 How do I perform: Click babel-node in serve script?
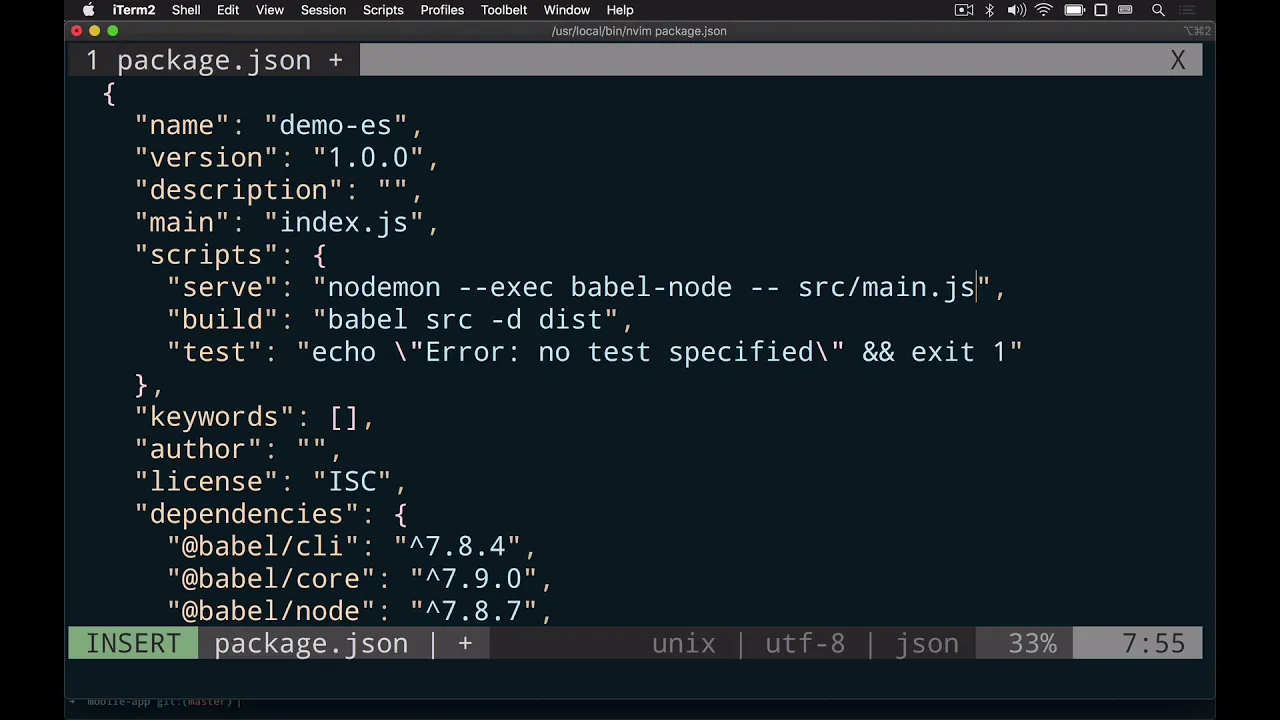coord(651,287)
